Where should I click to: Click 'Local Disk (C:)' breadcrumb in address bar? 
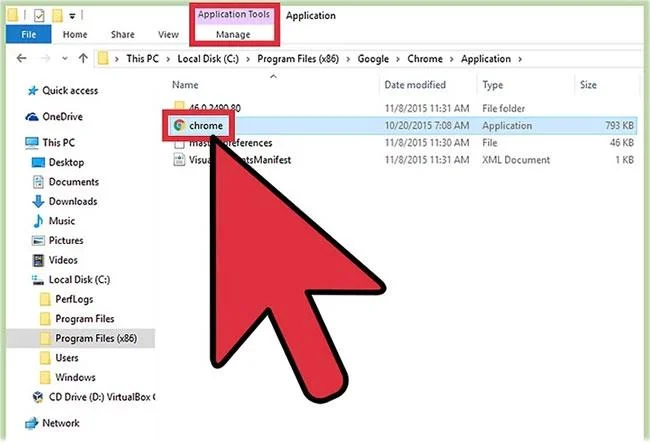pos(208,59)
